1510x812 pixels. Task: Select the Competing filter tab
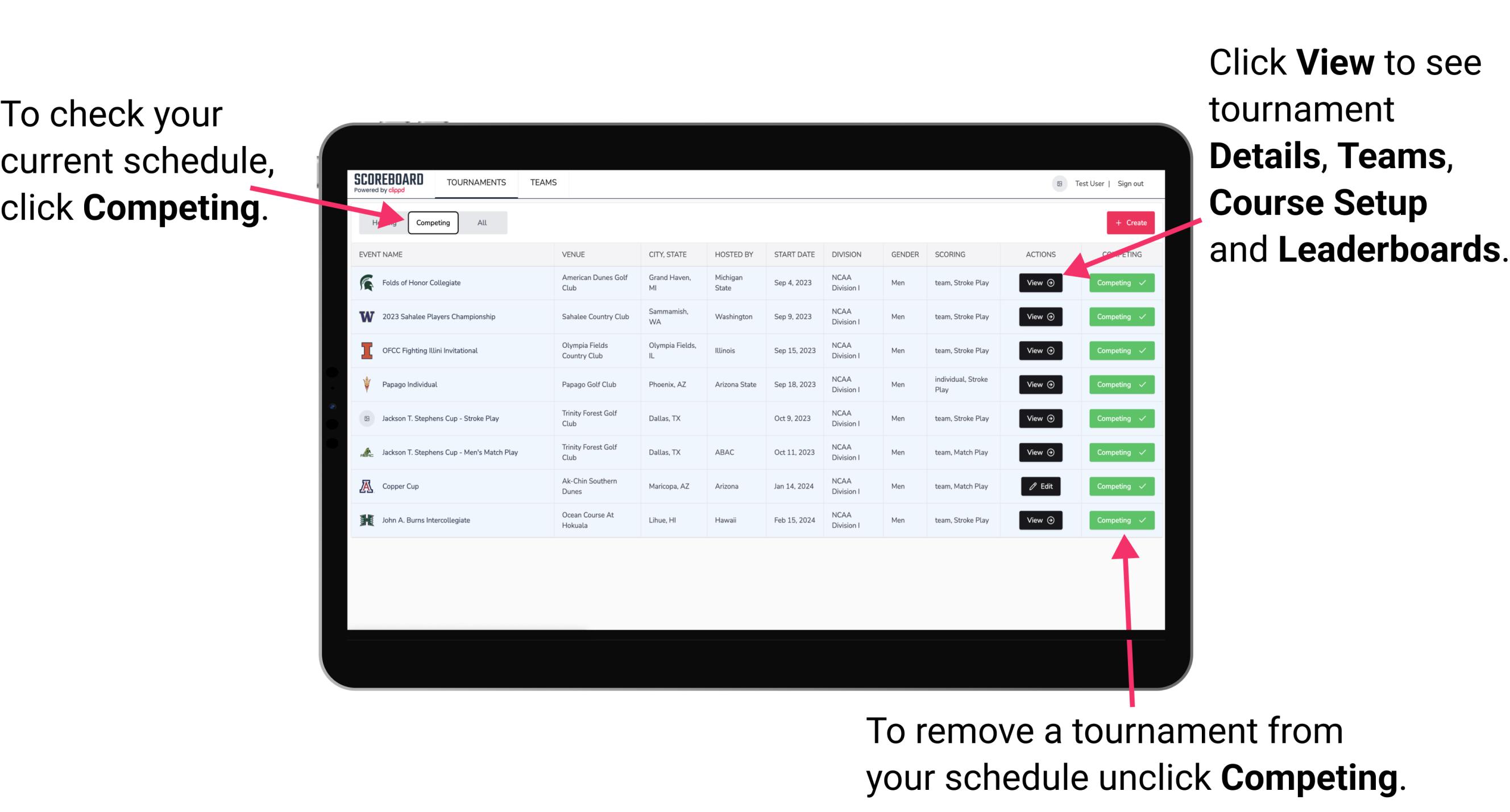[432, 222]
